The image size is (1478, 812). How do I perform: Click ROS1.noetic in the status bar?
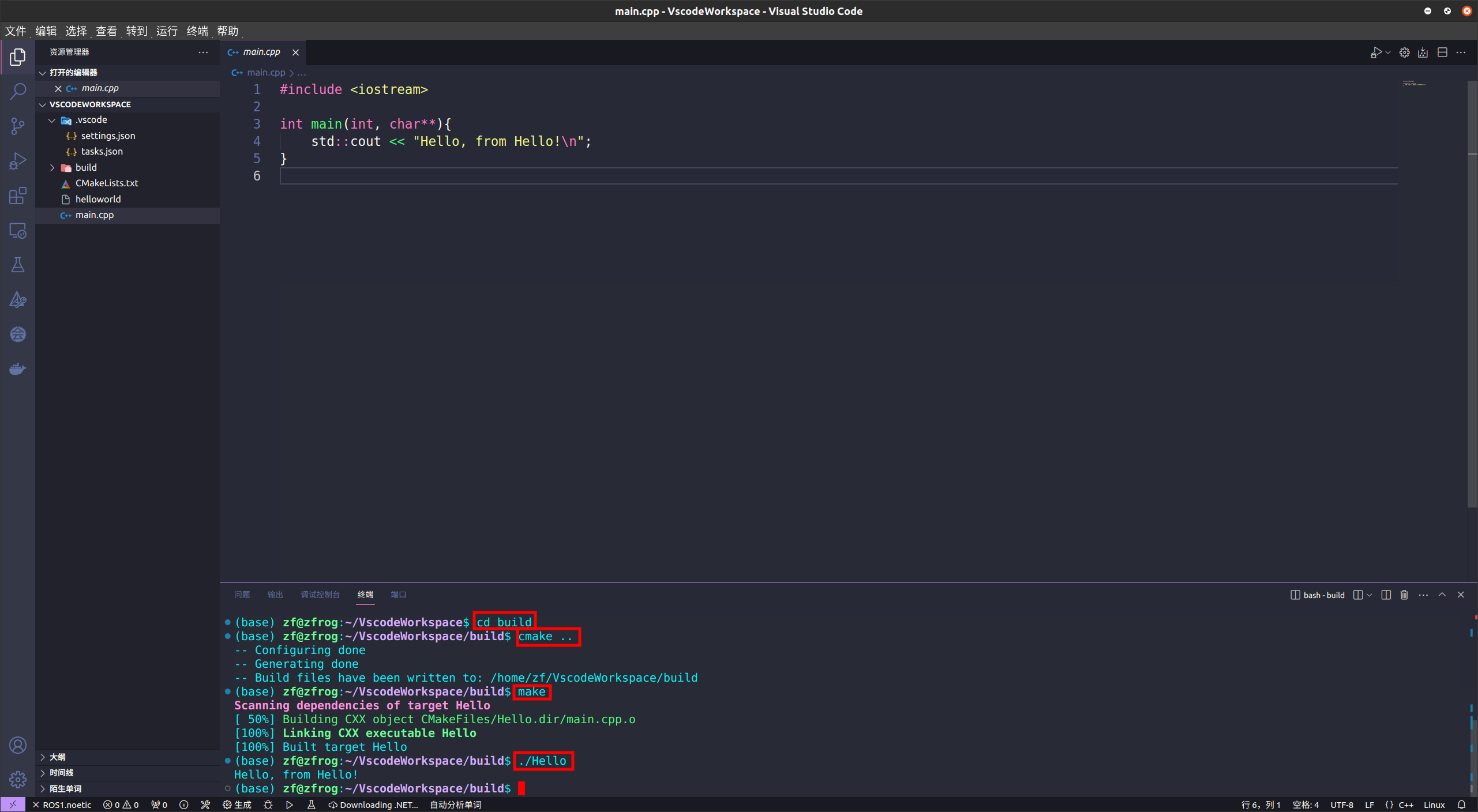coord(63,804)
